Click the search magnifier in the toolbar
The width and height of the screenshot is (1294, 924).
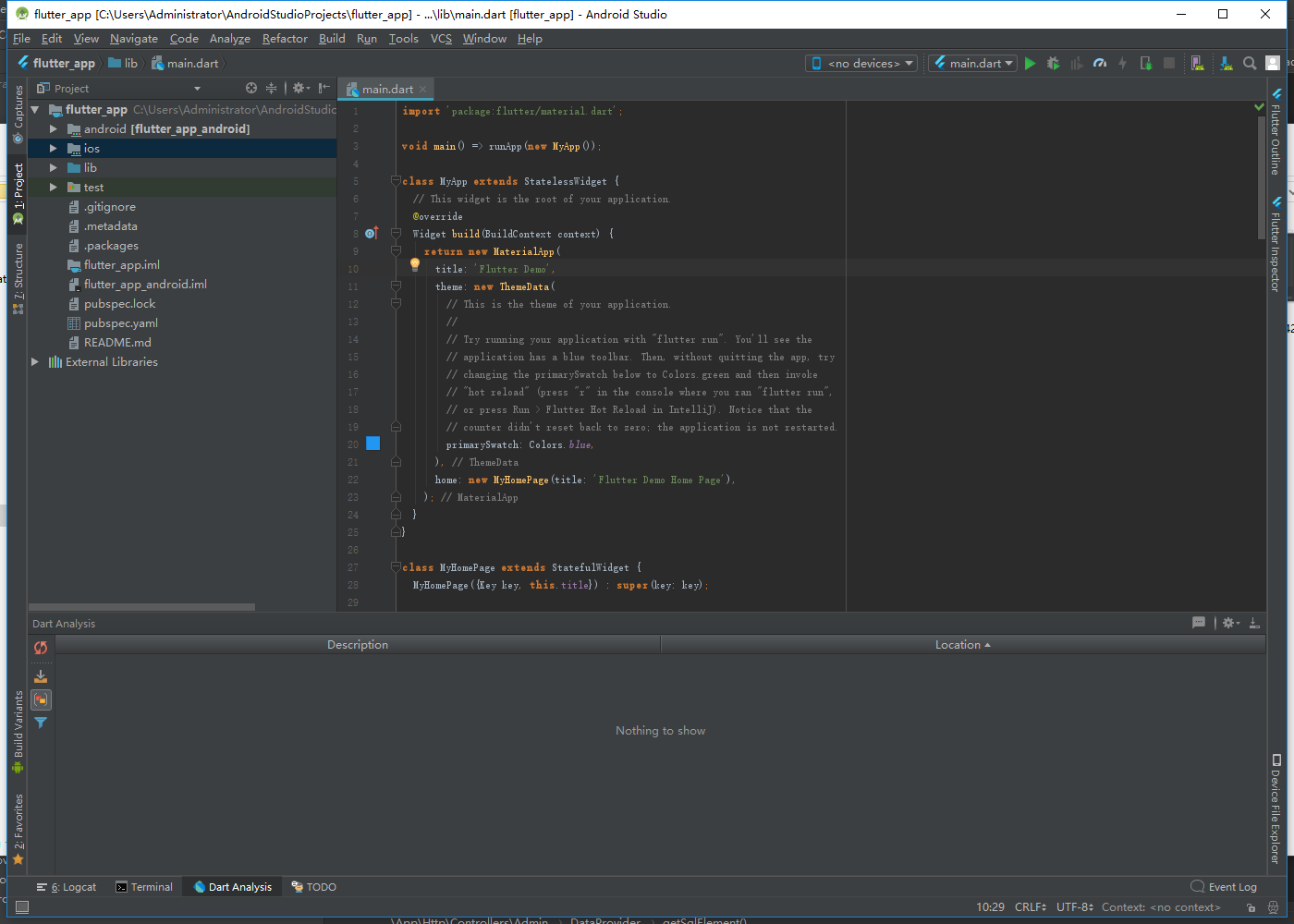[1250, 64]
